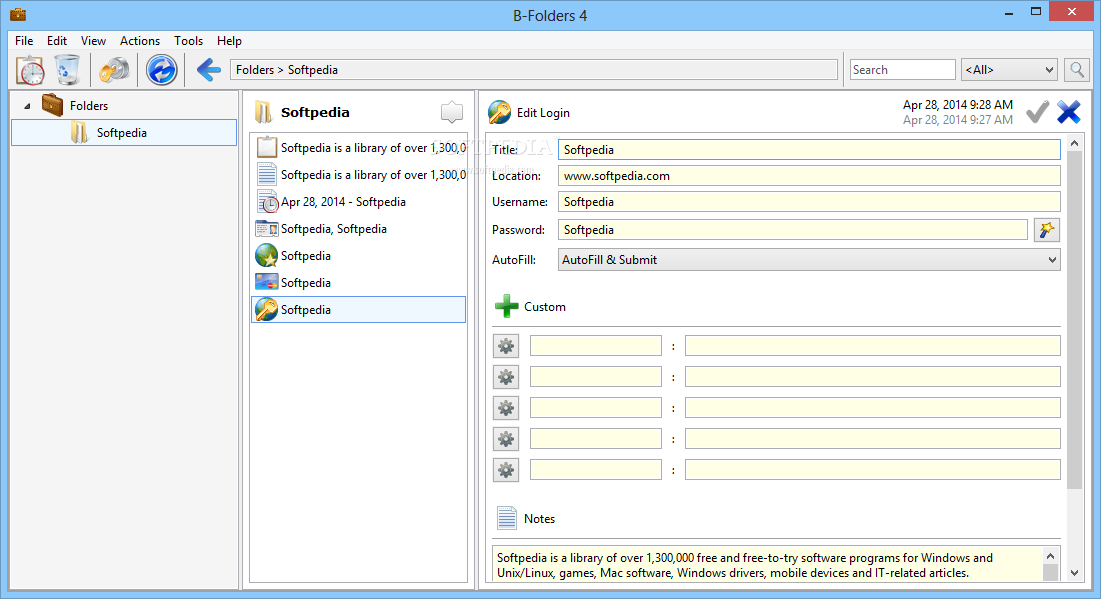Open the <All> search filter dropdown
The width and height of the screenshot is (1101, 599).
point(1009,70)
